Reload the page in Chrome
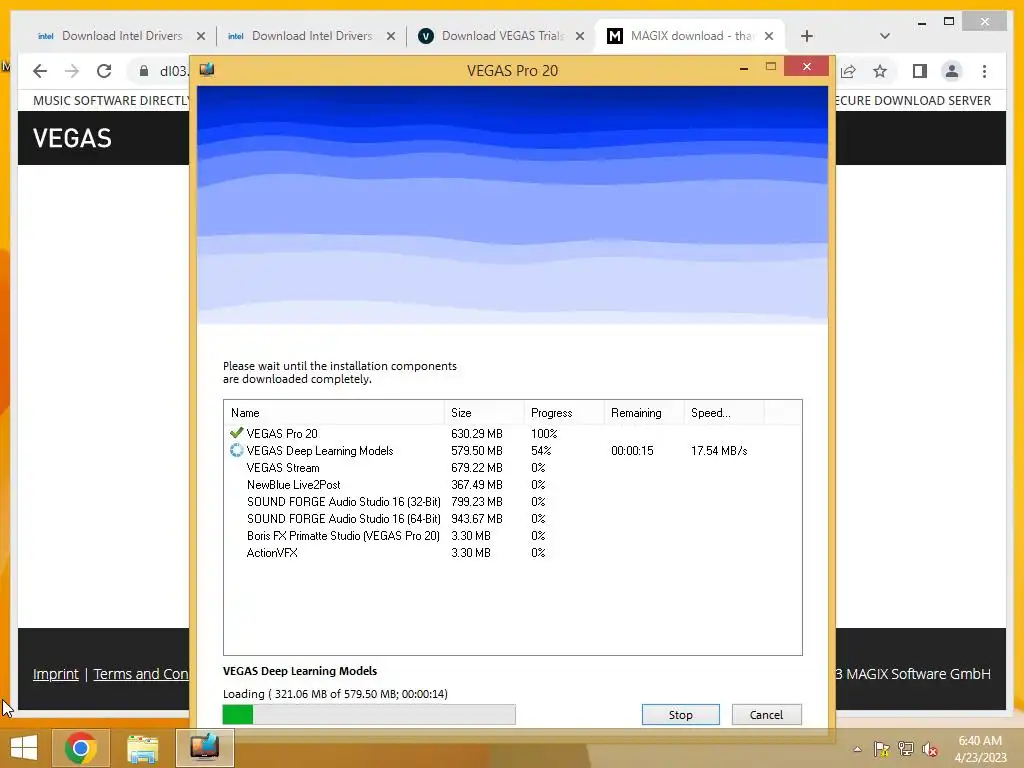 (104, 71)
